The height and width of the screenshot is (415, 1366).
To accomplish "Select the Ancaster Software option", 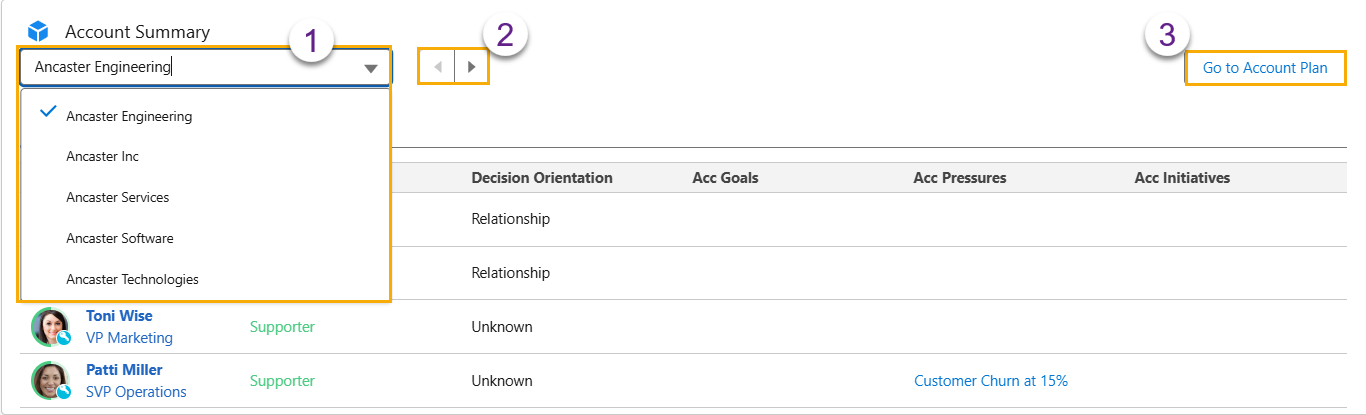I will (x=119, y=239).
